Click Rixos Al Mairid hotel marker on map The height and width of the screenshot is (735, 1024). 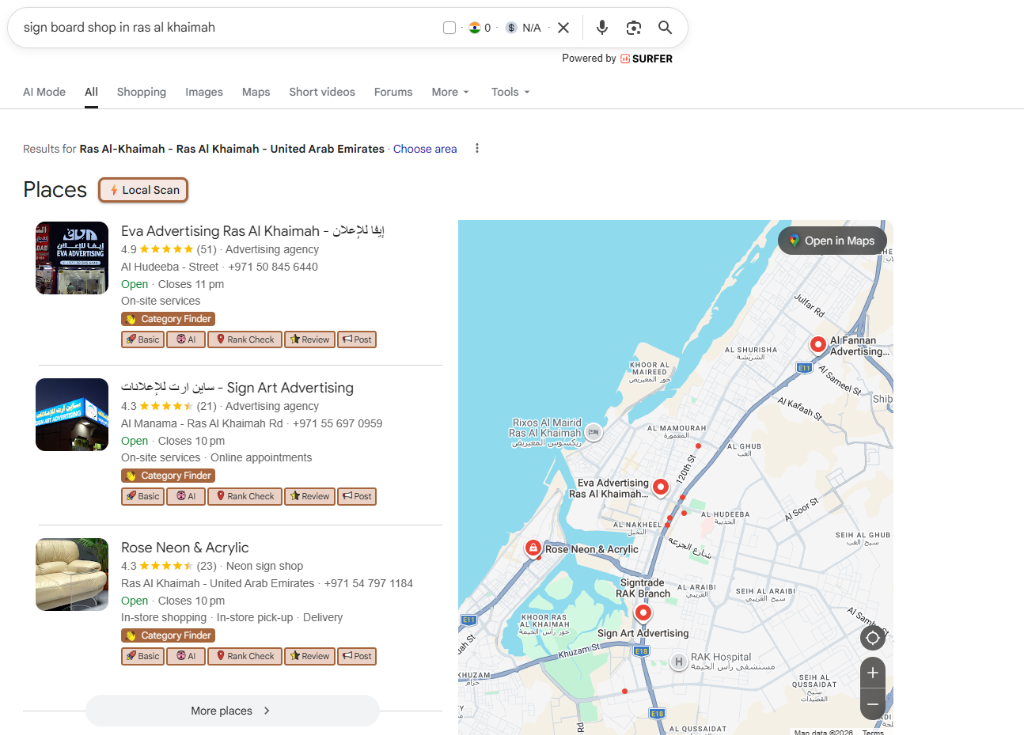(x=594, y=432)
